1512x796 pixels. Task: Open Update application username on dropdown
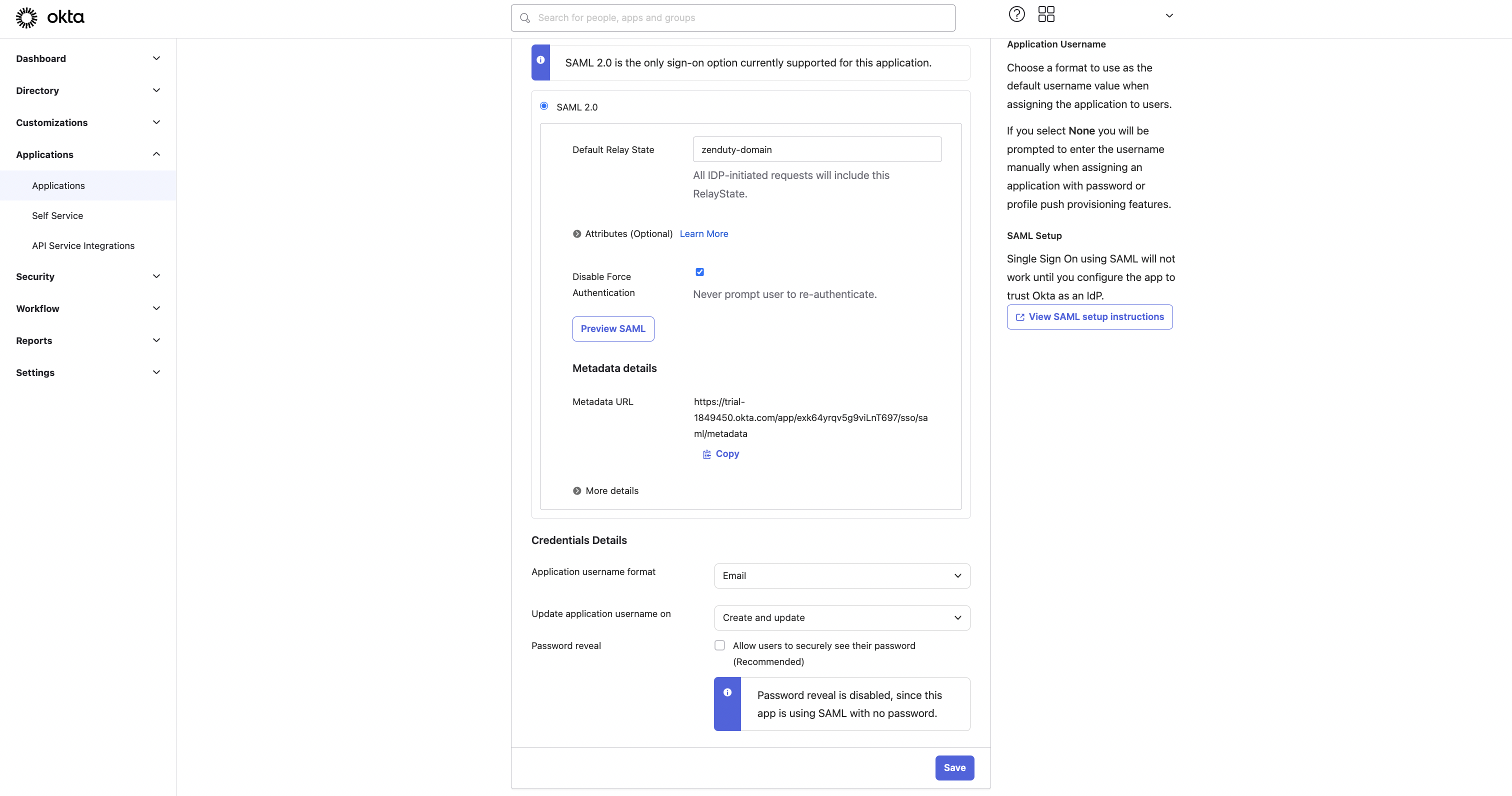click(841, 617)
